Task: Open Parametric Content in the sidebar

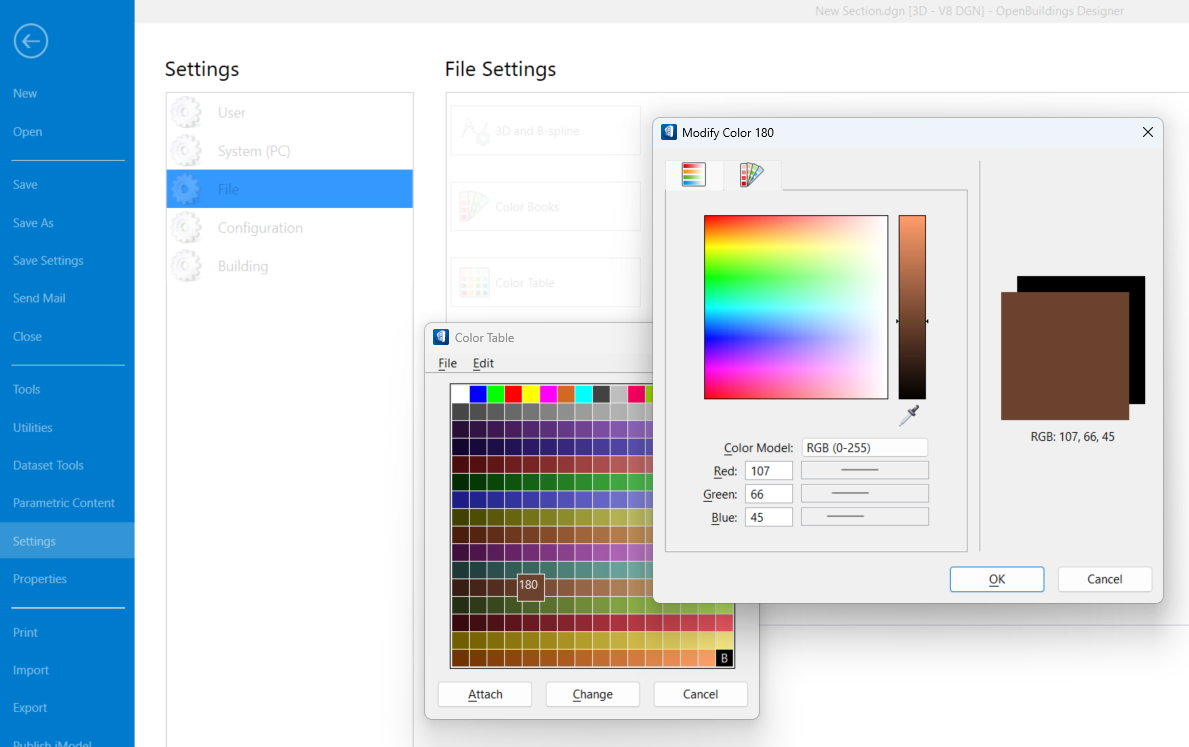Action: tap(64, 503)
